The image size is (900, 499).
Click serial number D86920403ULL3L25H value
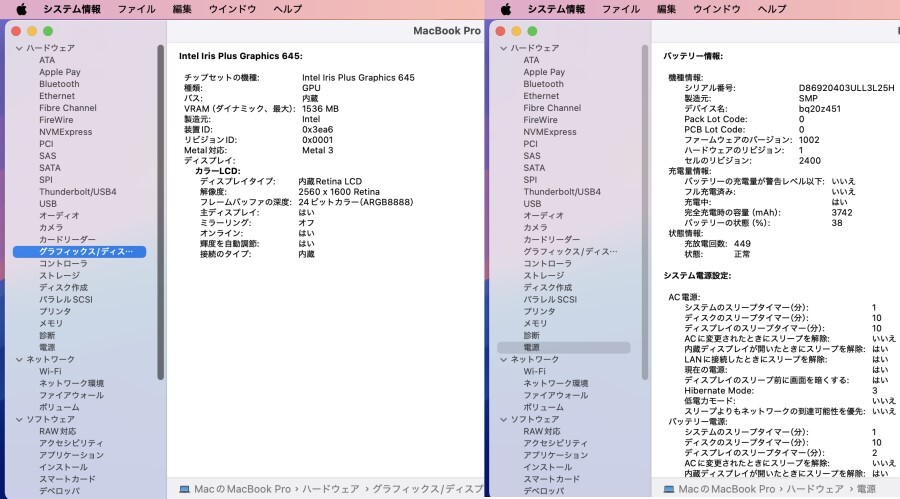[847, 88]
